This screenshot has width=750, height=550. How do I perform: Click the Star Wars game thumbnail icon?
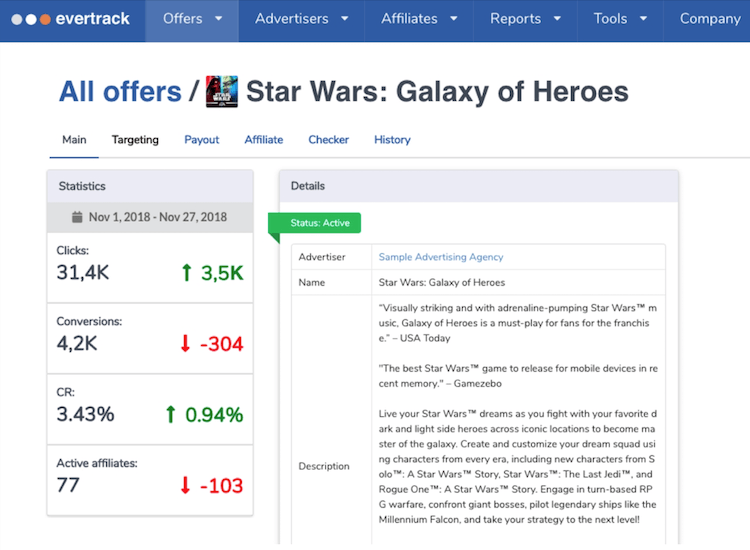pyautogui.click(x=221, y=91)
